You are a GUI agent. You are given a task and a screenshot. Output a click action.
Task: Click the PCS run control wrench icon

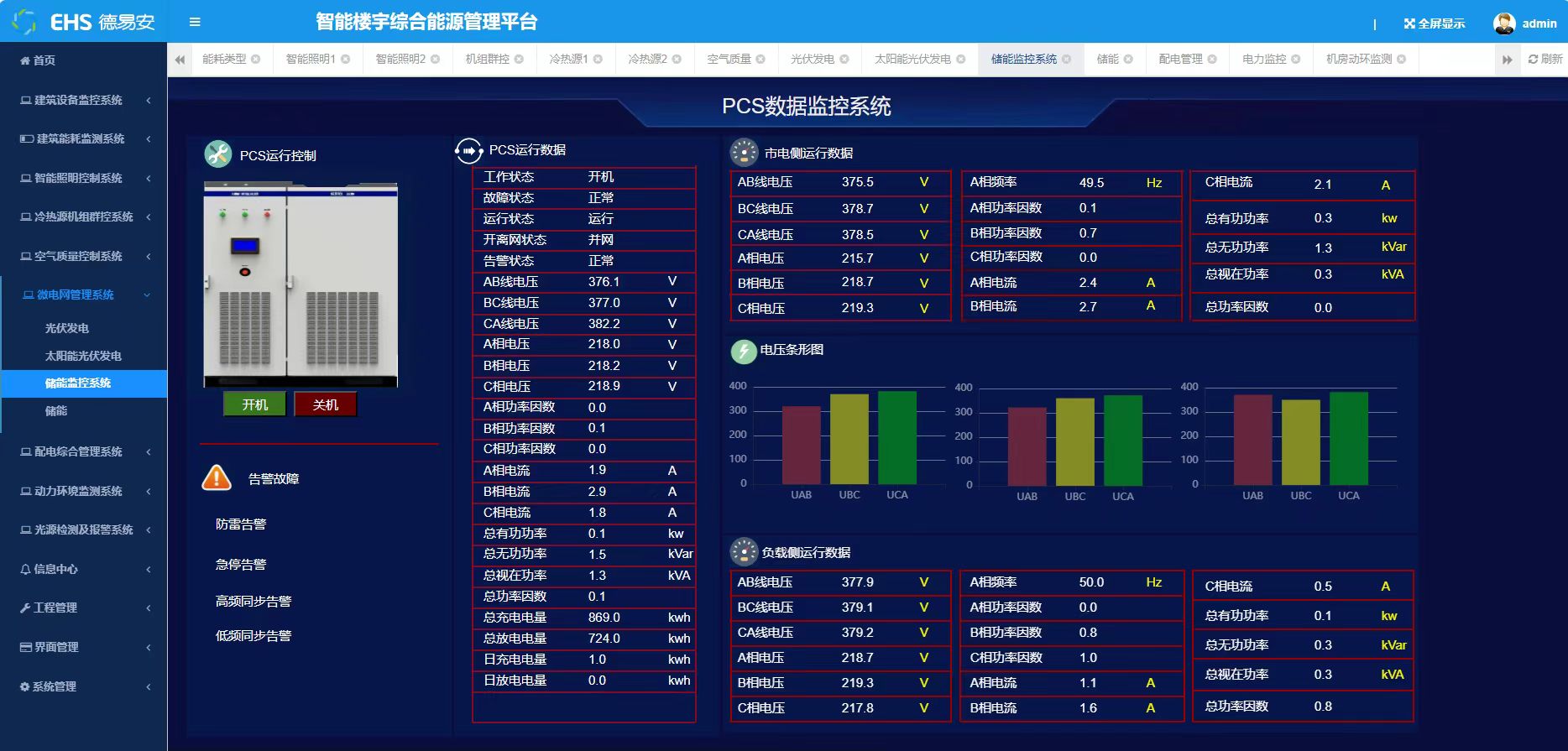coord(218,154)
